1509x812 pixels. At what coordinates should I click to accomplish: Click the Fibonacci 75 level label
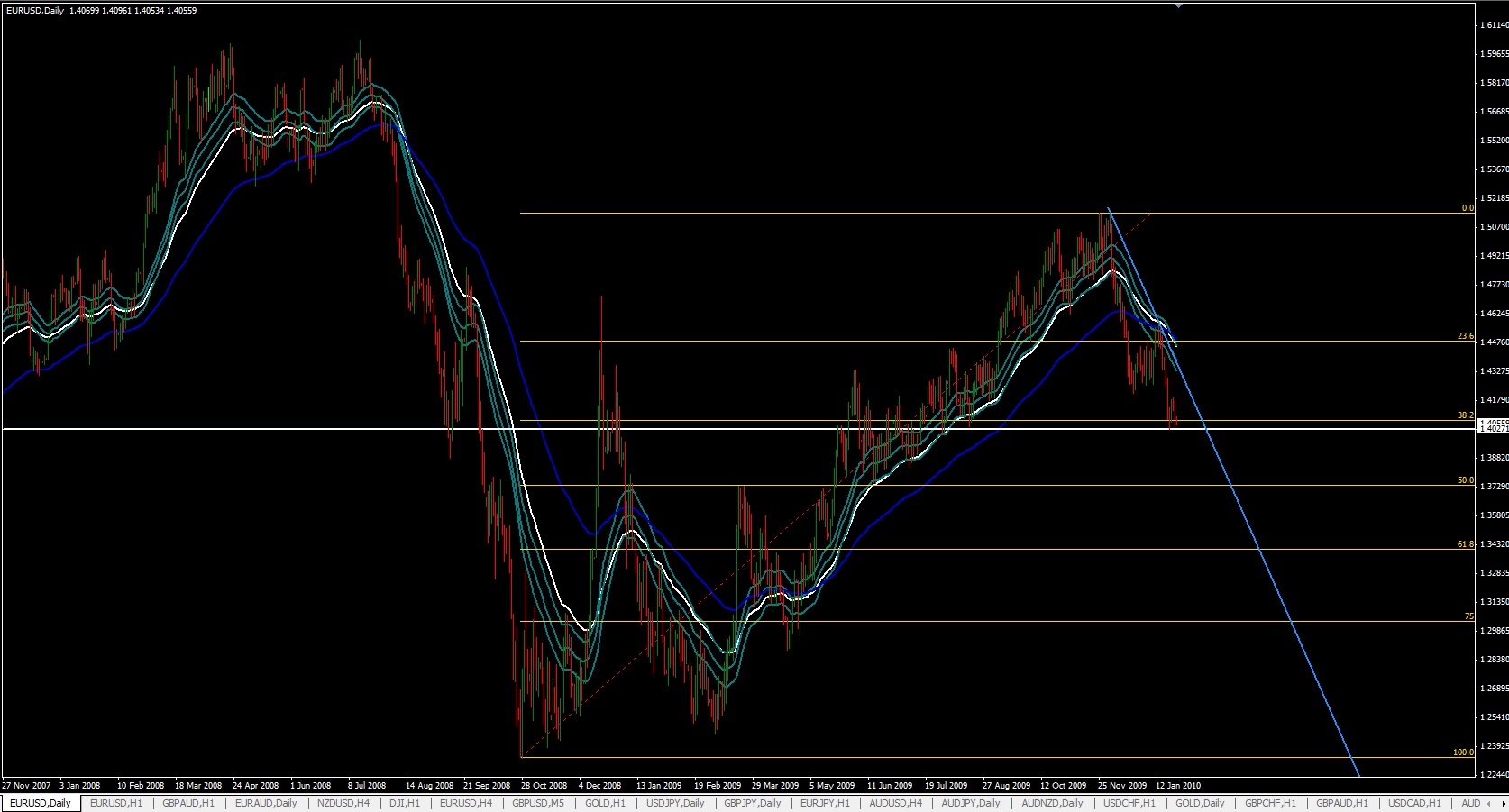click(1469, 616)
